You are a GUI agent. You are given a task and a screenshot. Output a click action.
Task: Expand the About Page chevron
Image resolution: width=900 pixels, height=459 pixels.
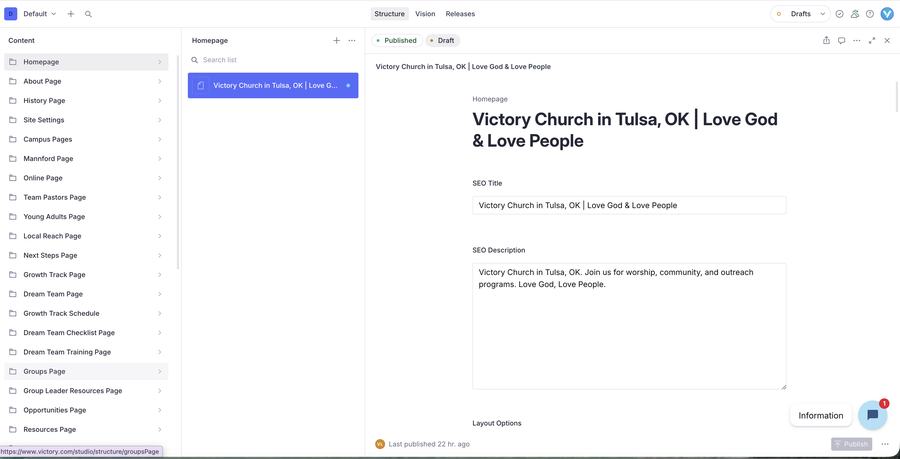pos(160,81)
